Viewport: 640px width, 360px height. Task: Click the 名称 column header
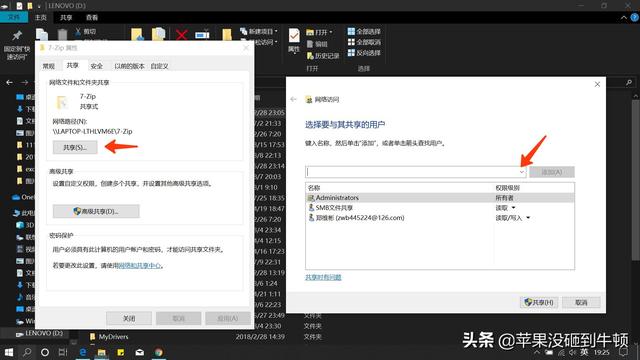(314, 188)
